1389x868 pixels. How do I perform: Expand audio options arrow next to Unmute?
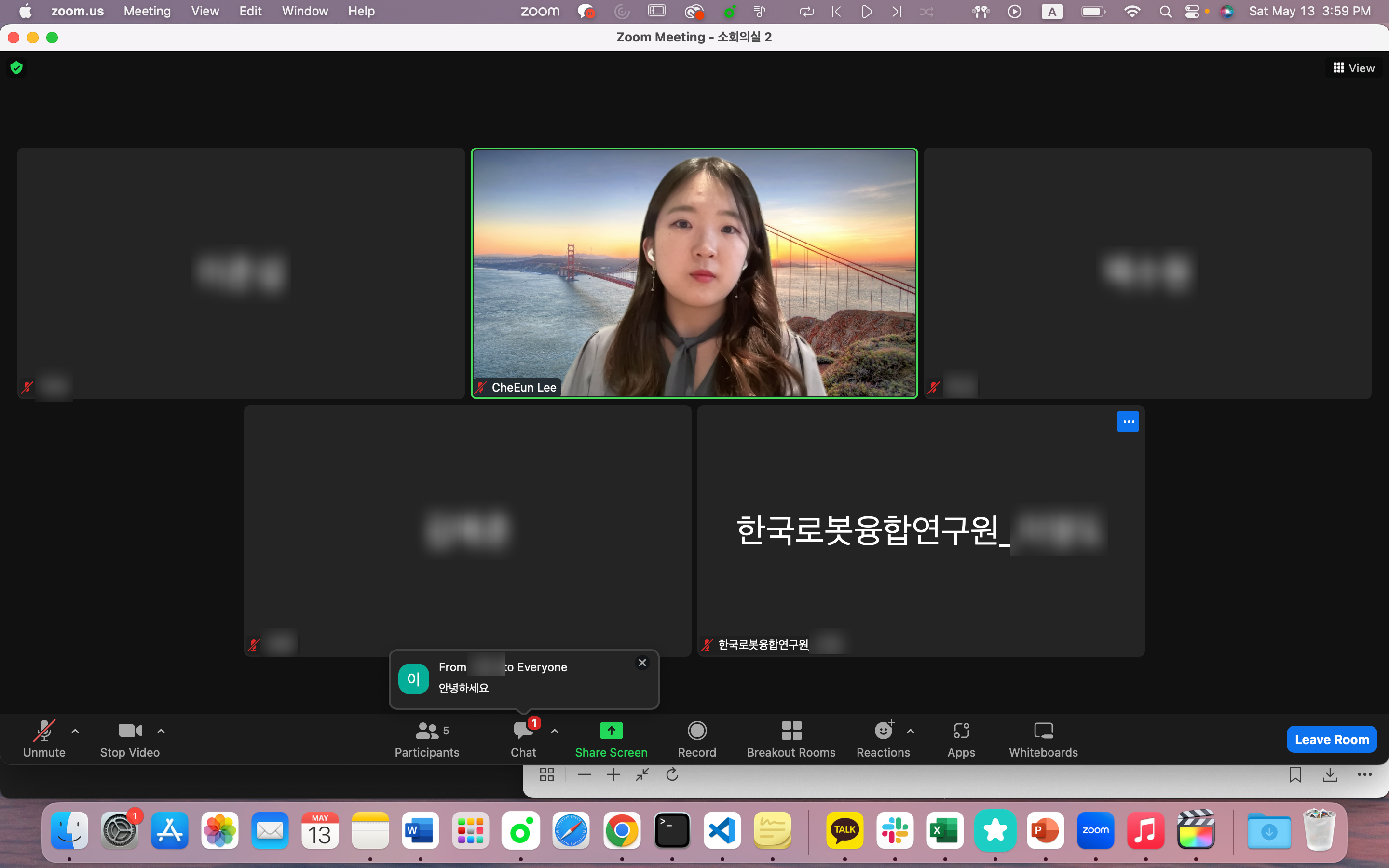75,731
